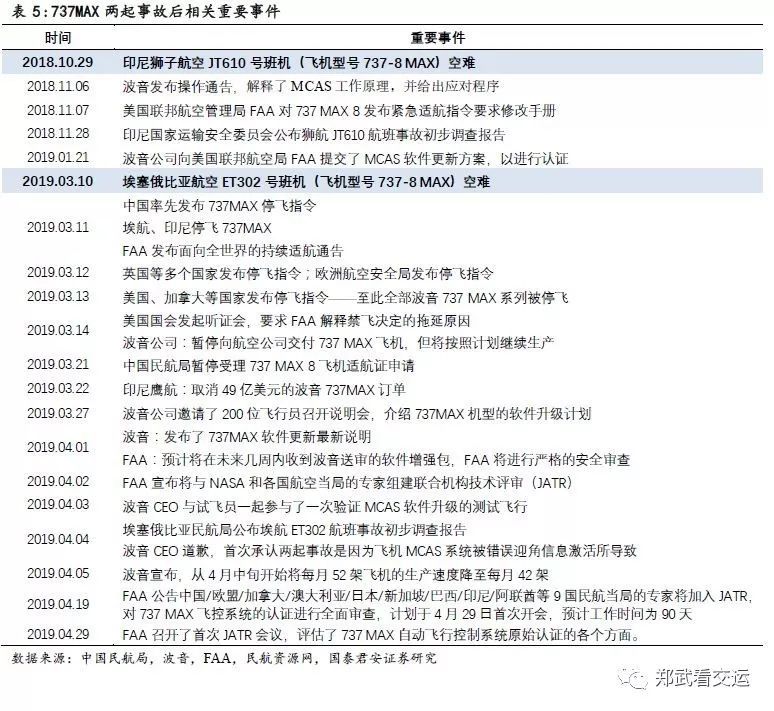Select the date 2018.11.06

tap(58, 86)
